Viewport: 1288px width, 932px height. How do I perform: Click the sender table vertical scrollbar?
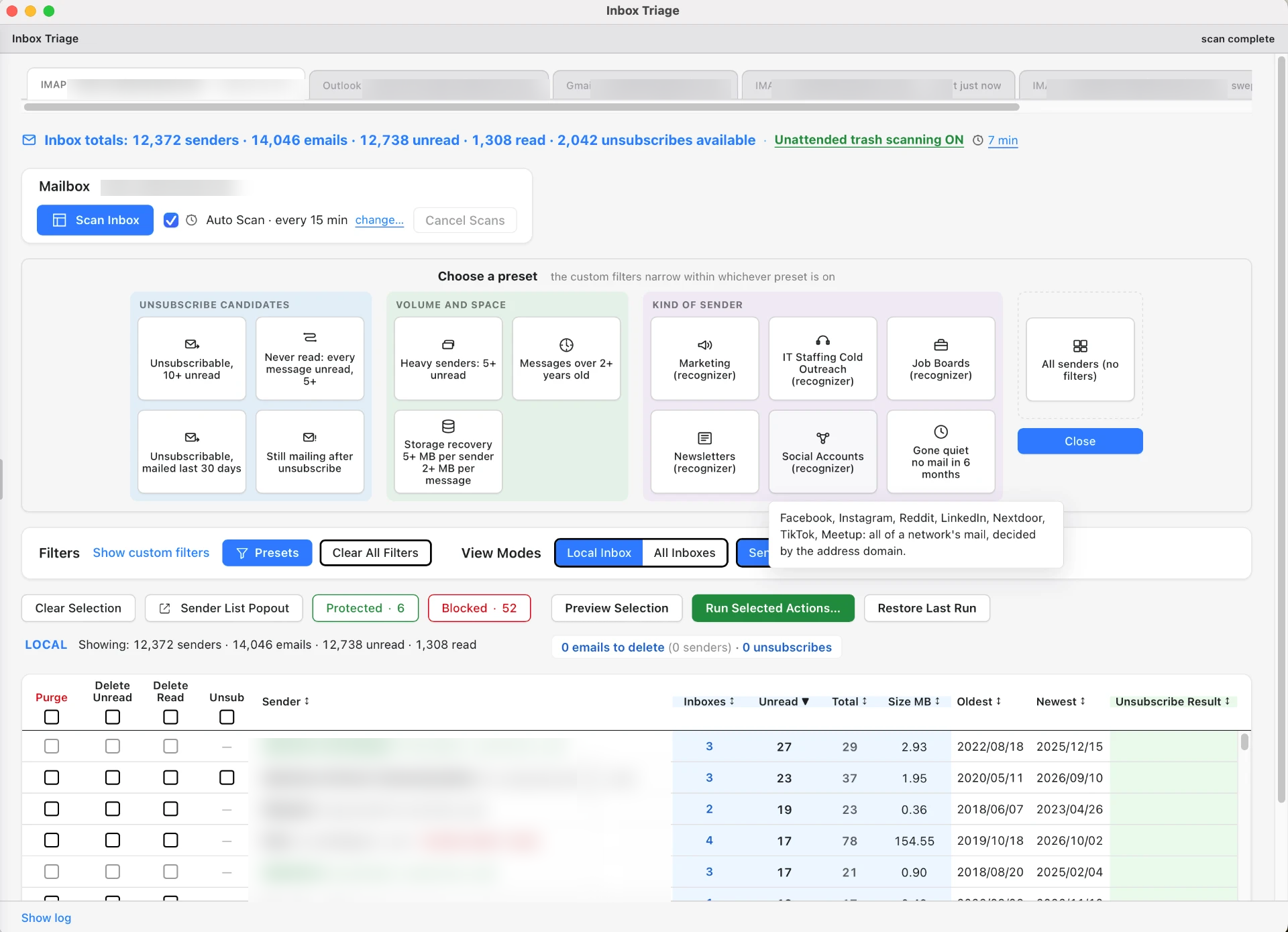click(1244, 741)
